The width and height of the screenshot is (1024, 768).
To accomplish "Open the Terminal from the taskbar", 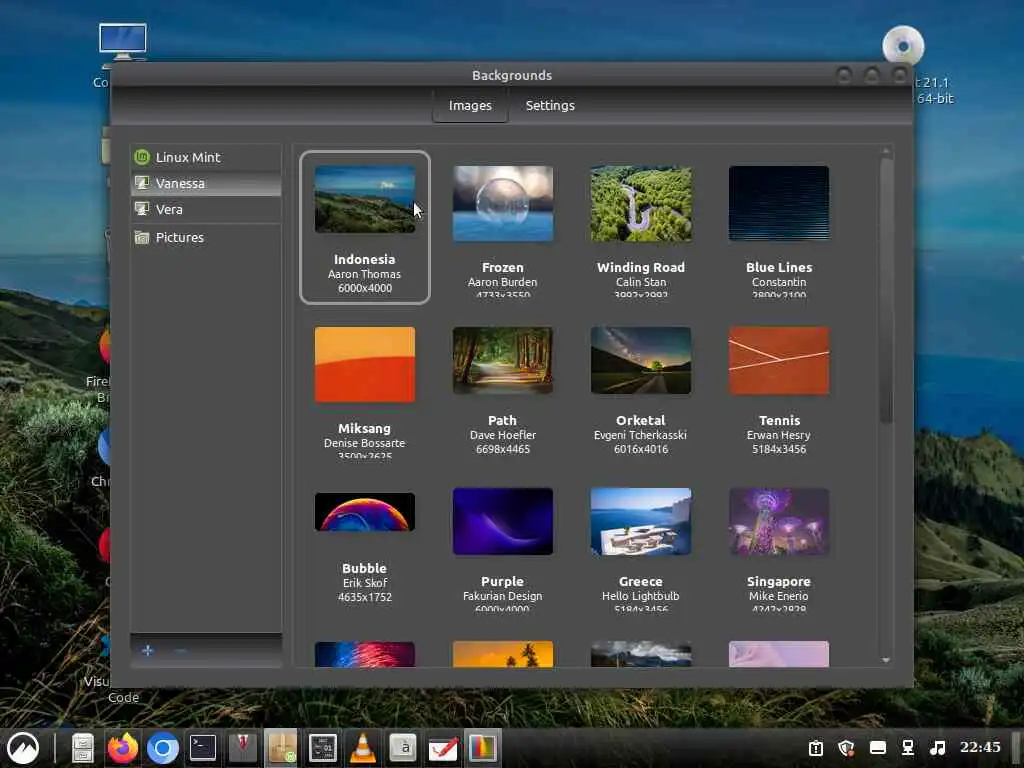I will tap(202, 748).
